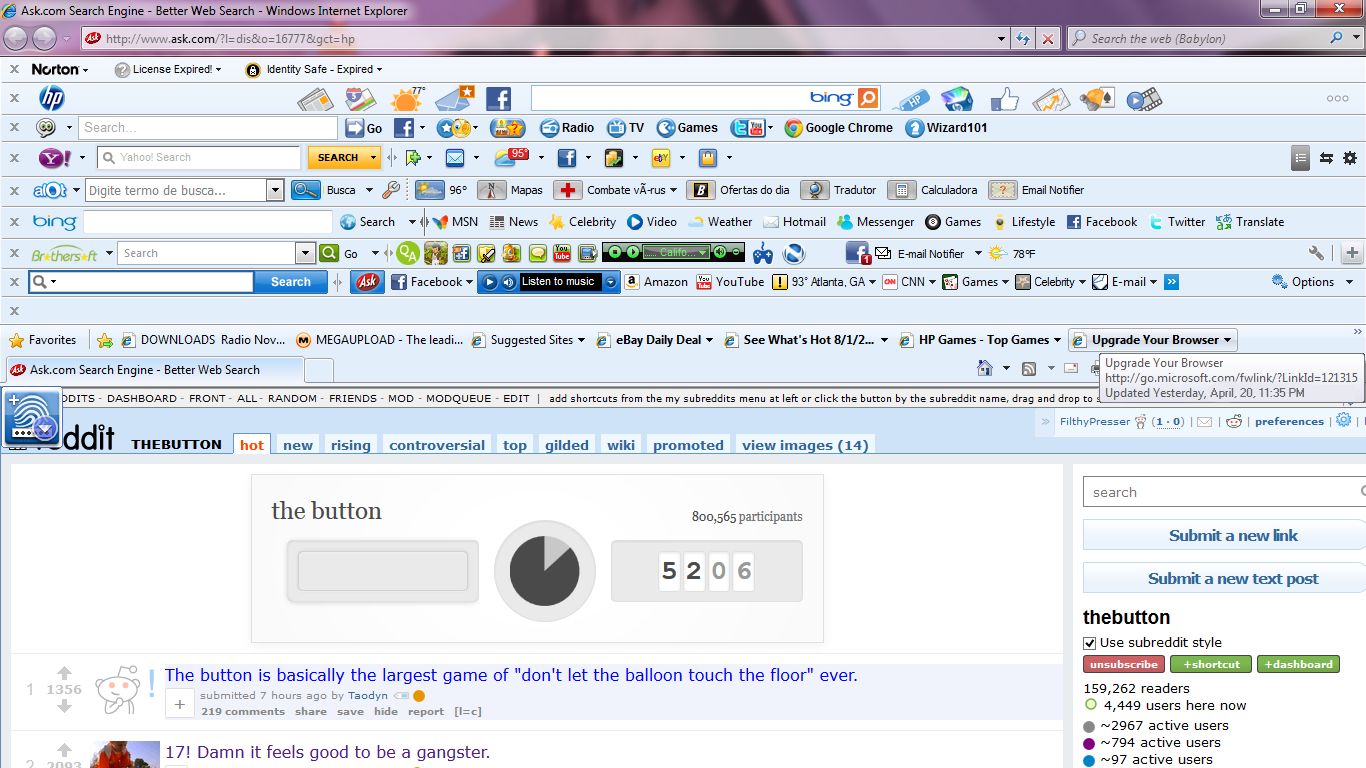This screenshot has height=768, width=1366.
Task: Downvote the gangster post
Action: pyautogui.click(x=64, y=765)
